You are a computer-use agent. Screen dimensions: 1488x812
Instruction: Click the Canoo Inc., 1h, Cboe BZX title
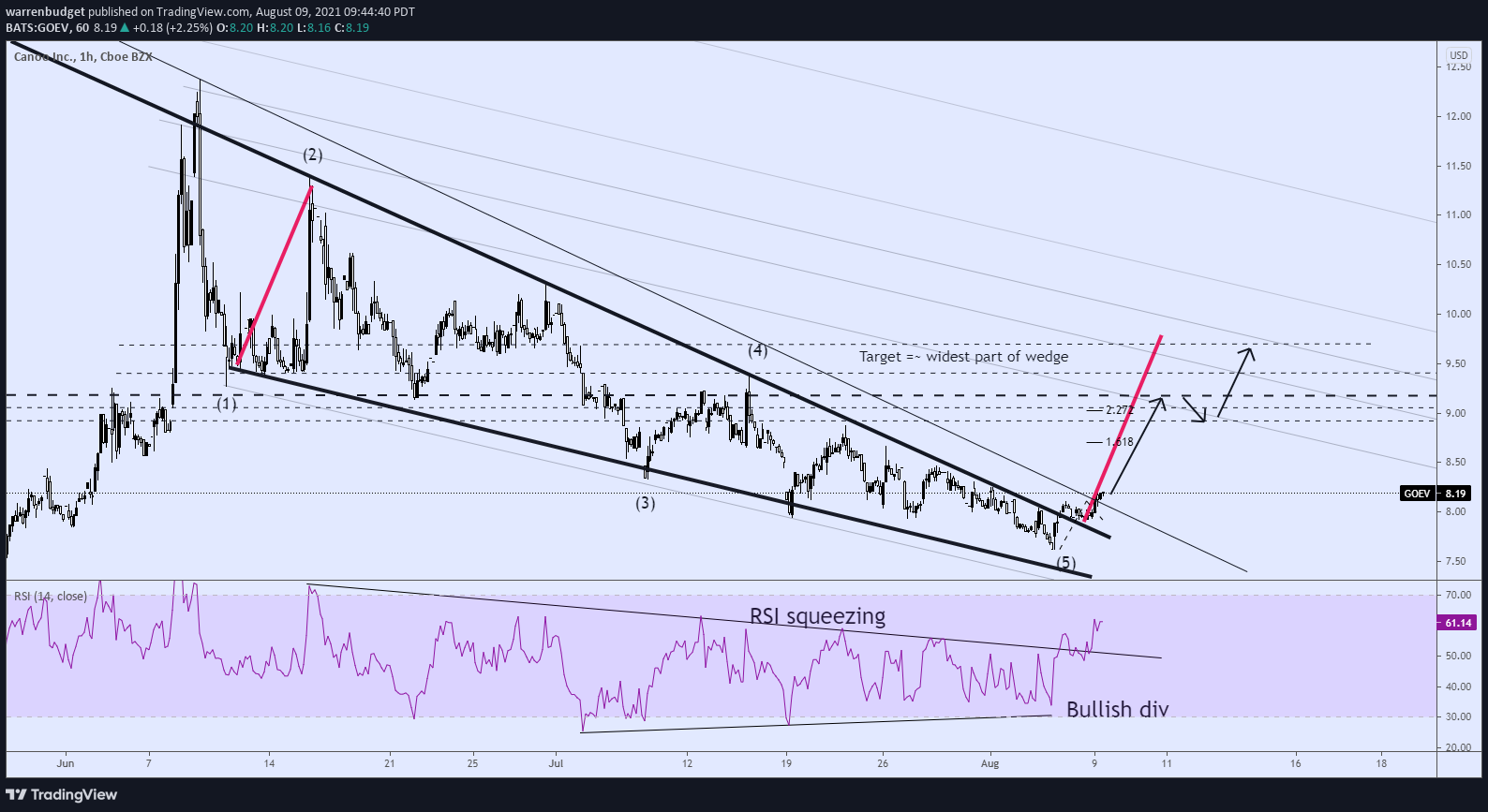coord(83,57)
